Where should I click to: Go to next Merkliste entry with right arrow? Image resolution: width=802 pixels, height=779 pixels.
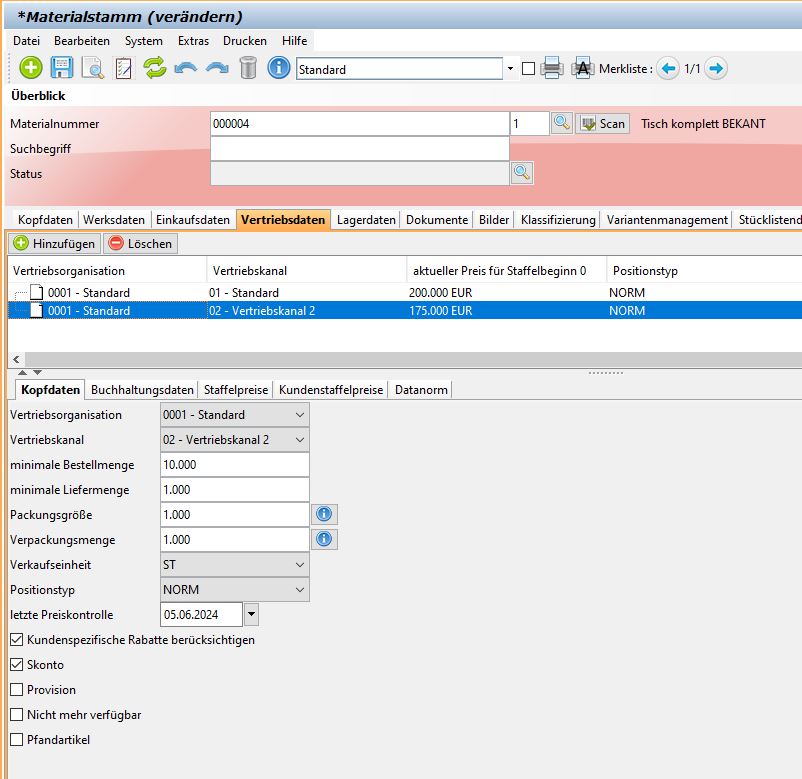click(x=716, y=68)
